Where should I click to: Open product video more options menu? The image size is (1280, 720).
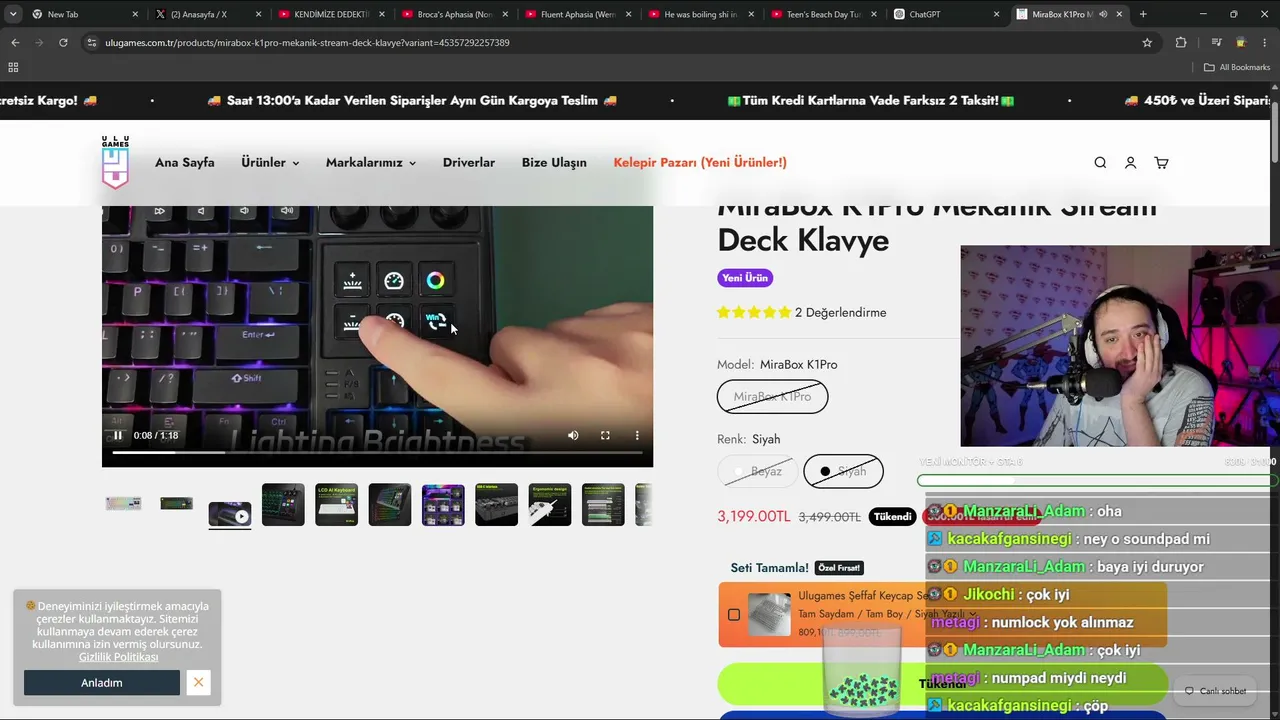coord(637,435)
